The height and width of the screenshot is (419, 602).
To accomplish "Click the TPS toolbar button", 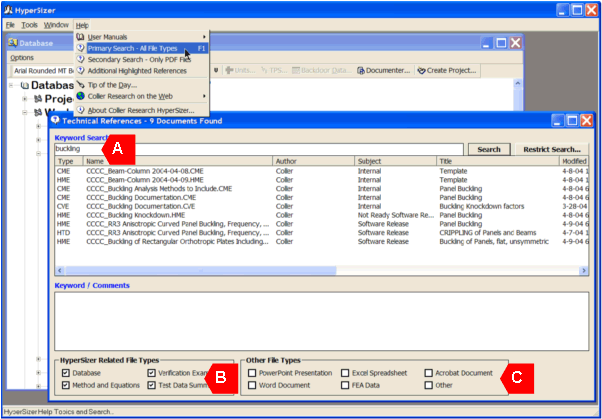I will pyautogui.click(x=274, y=71).
